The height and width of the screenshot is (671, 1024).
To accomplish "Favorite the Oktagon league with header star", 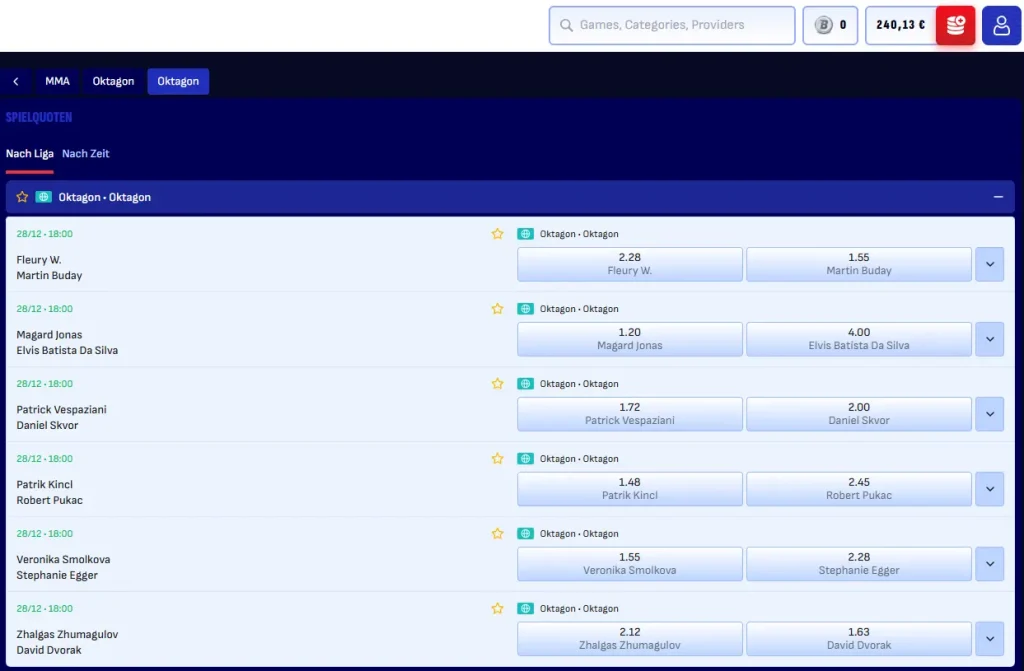I will point(22,197).
